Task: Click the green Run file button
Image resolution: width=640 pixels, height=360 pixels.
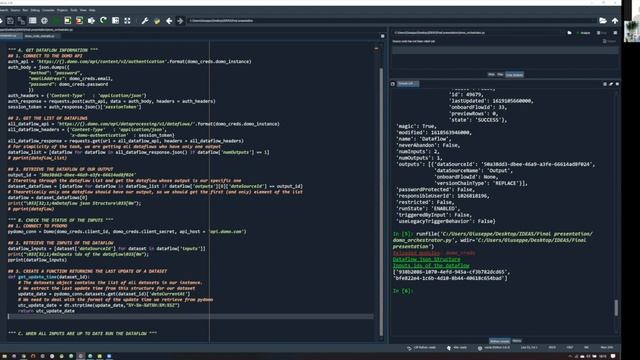Action: 56,20
